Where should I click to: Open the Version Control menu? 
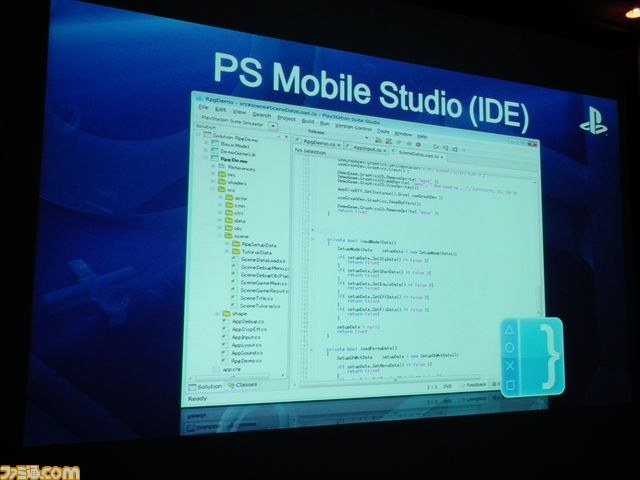click(353, 127)
